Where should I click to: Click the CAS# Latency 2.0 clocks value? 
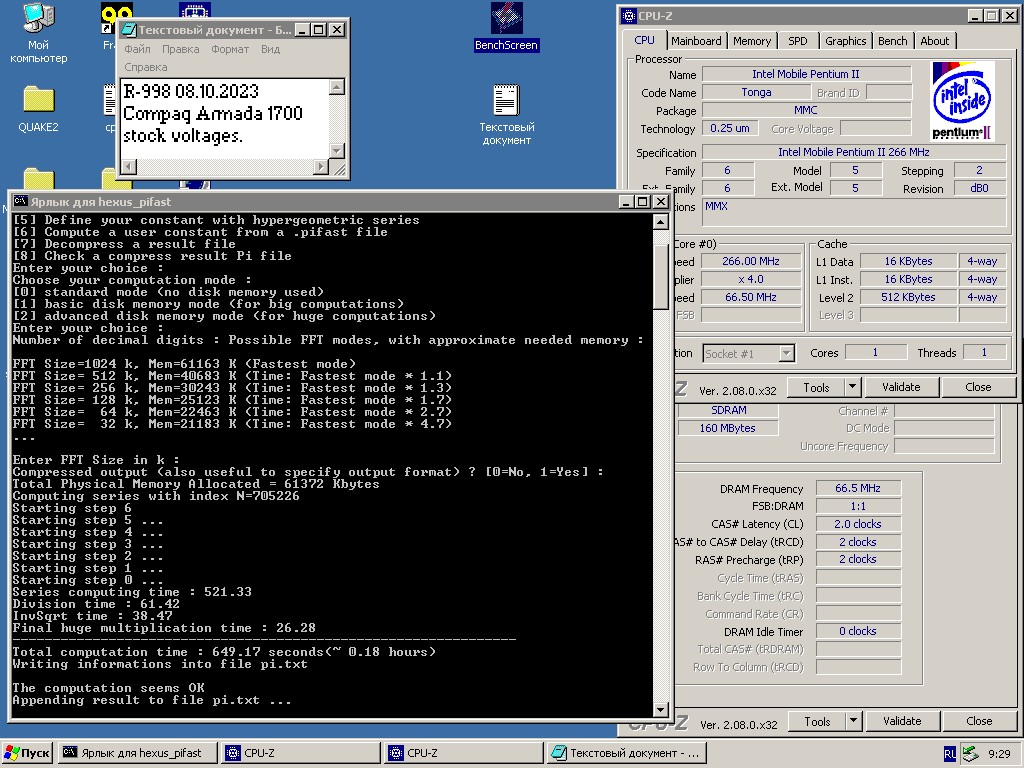pos(857,524)
